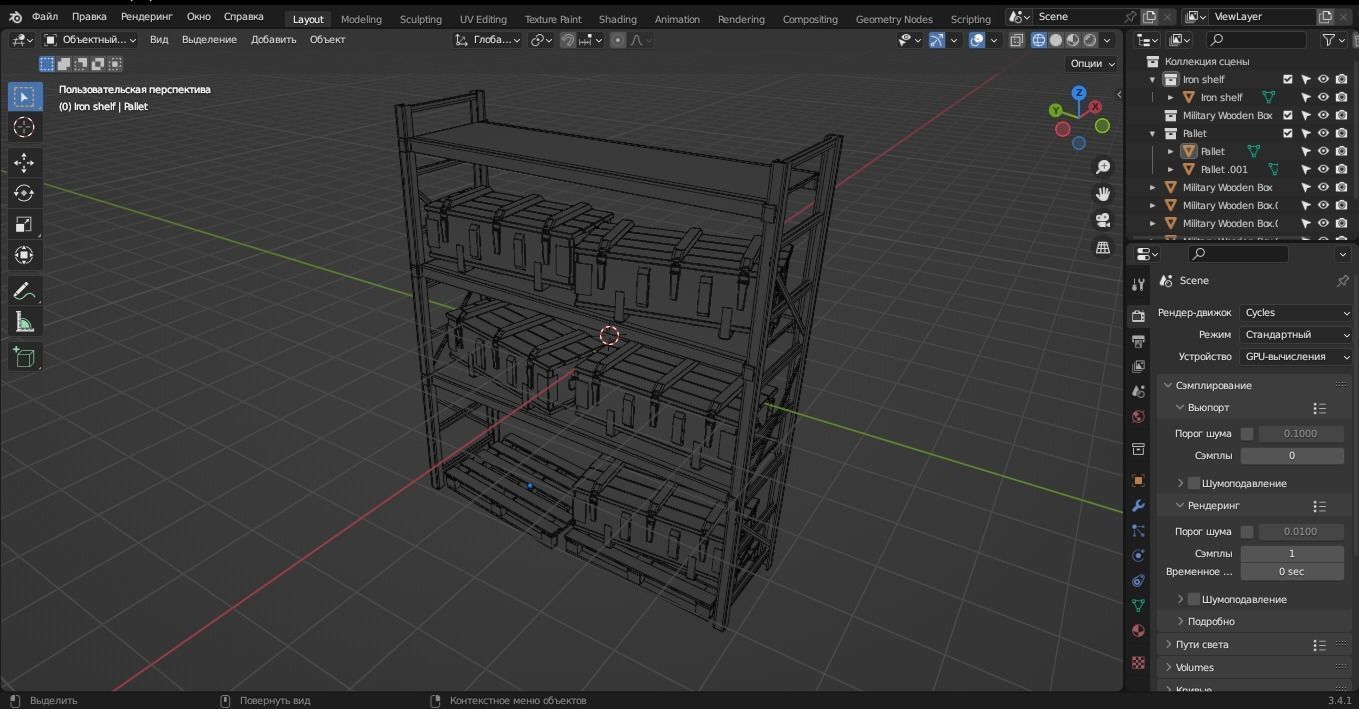Click the hand pan view icon

[x=1103, y=194]
